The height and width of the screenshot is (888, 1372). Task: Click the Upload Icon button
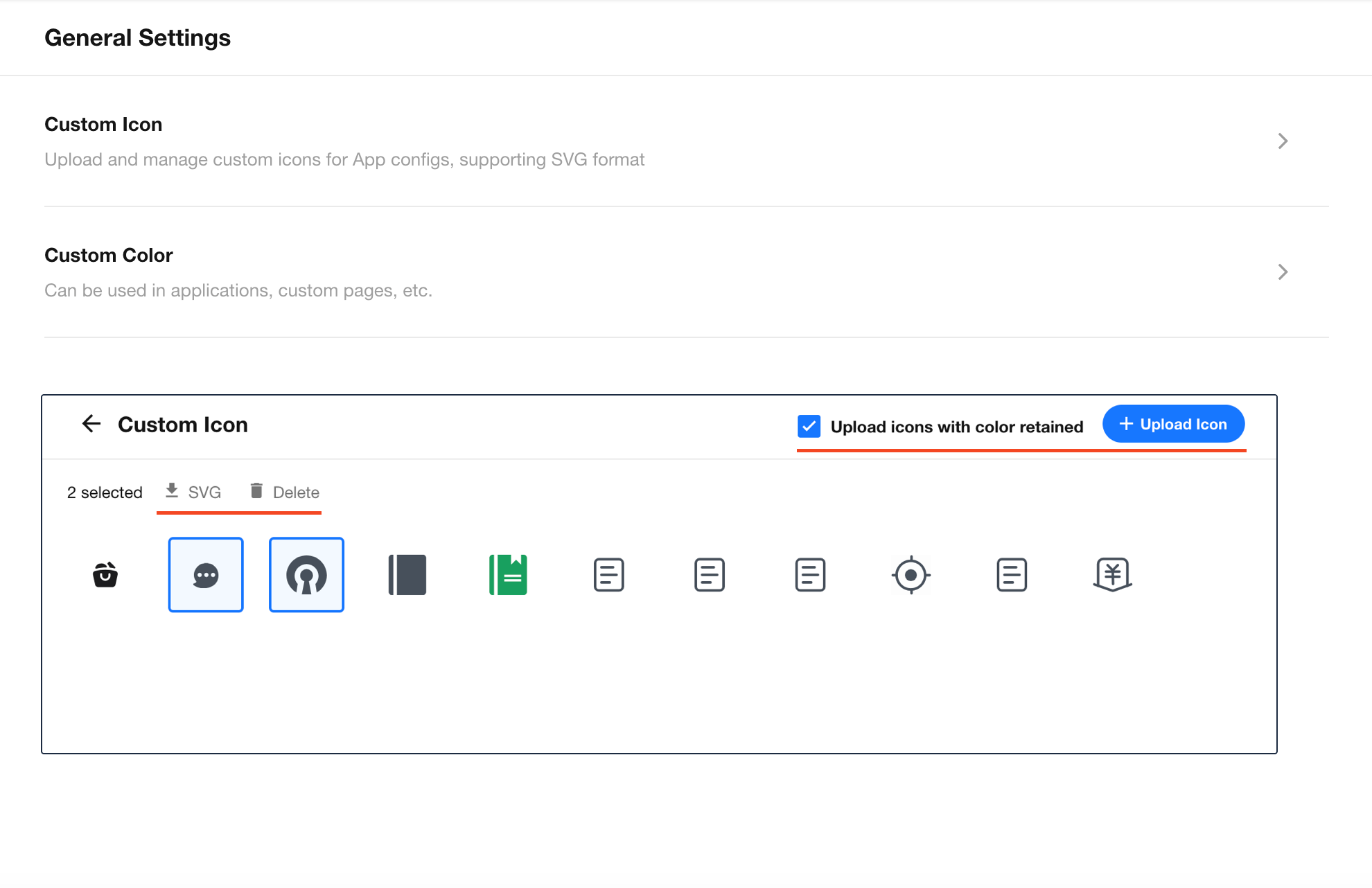(1173, 424)
